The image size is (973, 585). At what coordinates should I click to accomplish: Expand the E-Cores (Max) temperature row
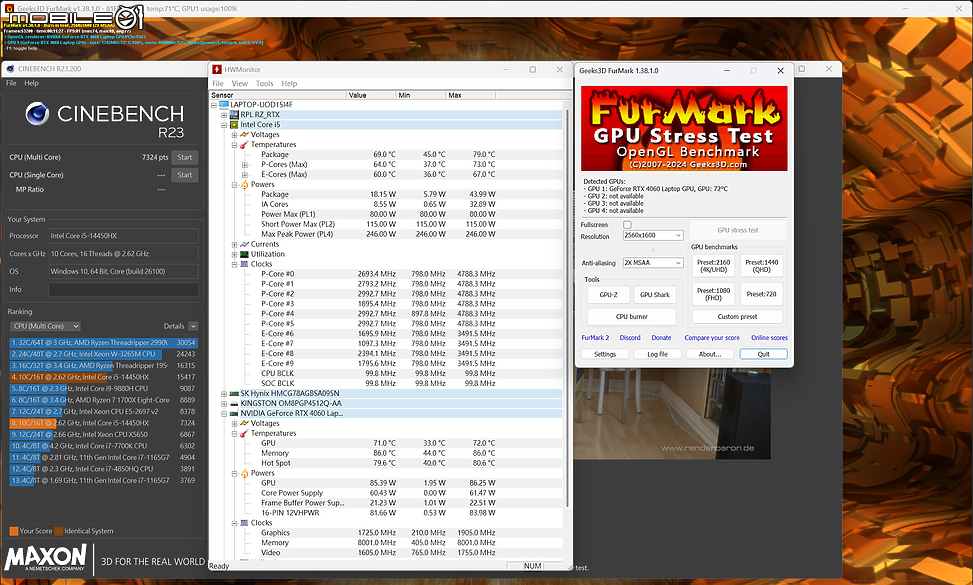pos(244,174)
